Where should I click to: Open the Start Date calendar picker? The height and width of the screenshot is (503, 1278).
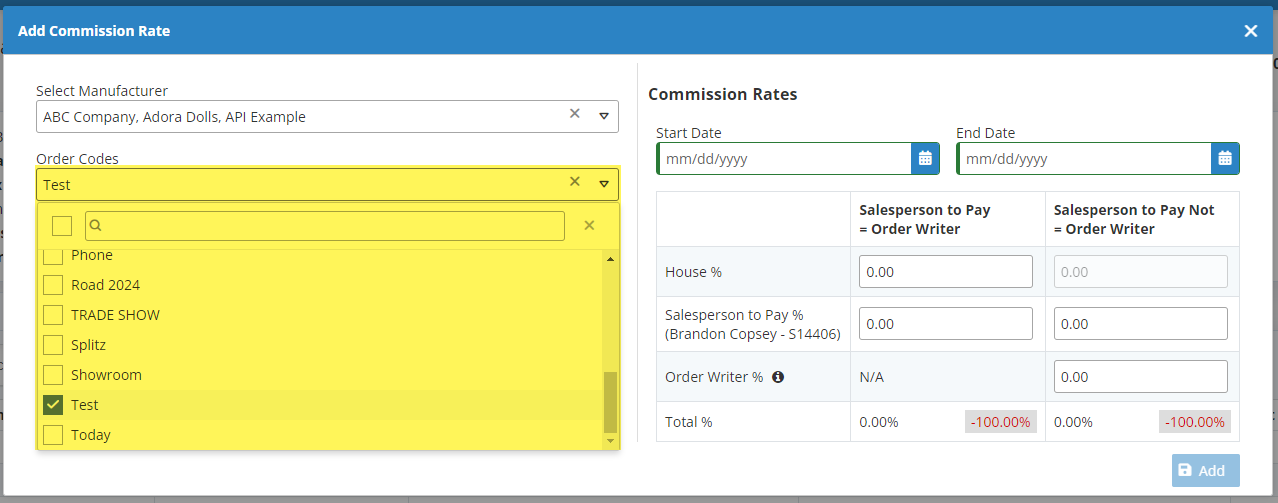(925, 159)
